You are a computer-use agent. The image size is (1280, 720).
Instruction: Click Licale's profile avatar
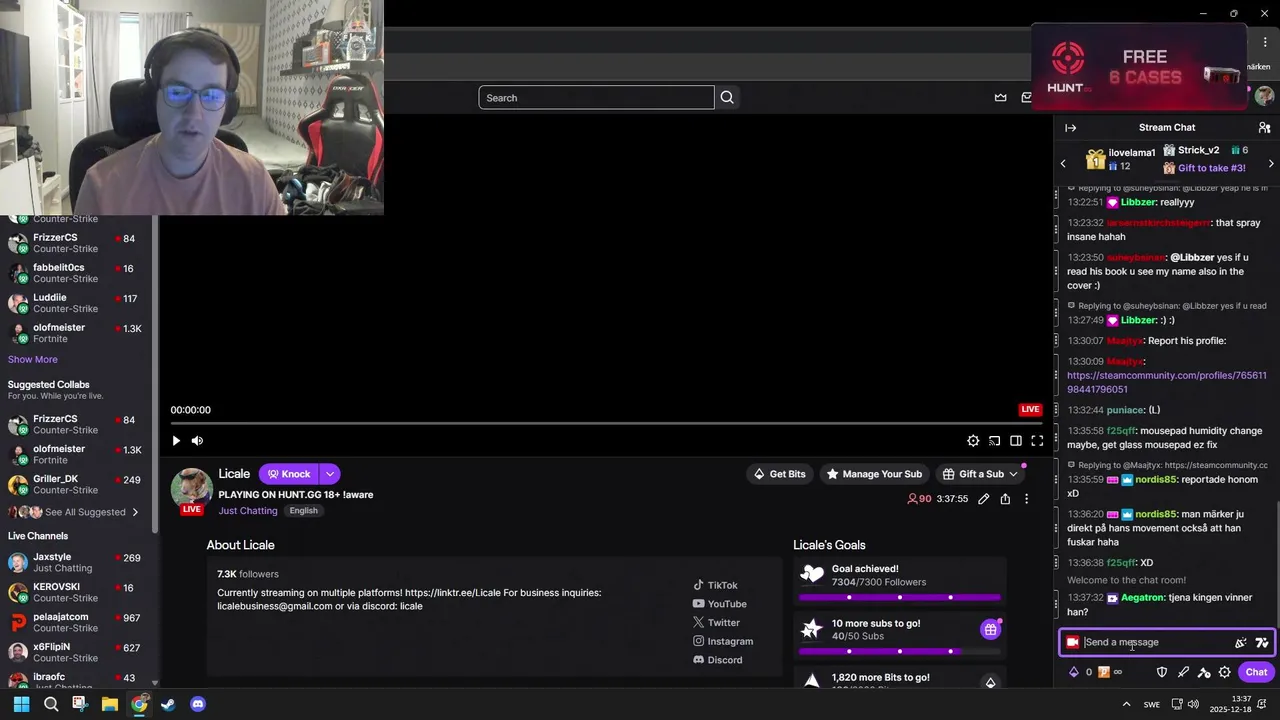point(191,488)
